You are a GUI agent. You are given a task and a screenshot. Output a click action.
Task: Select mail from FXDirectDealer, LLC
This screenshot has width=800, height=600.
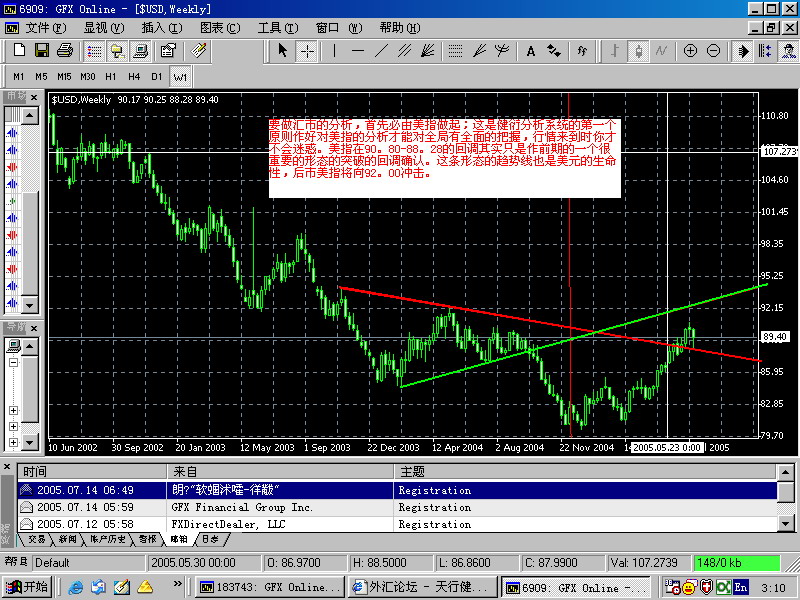(397, 524)
